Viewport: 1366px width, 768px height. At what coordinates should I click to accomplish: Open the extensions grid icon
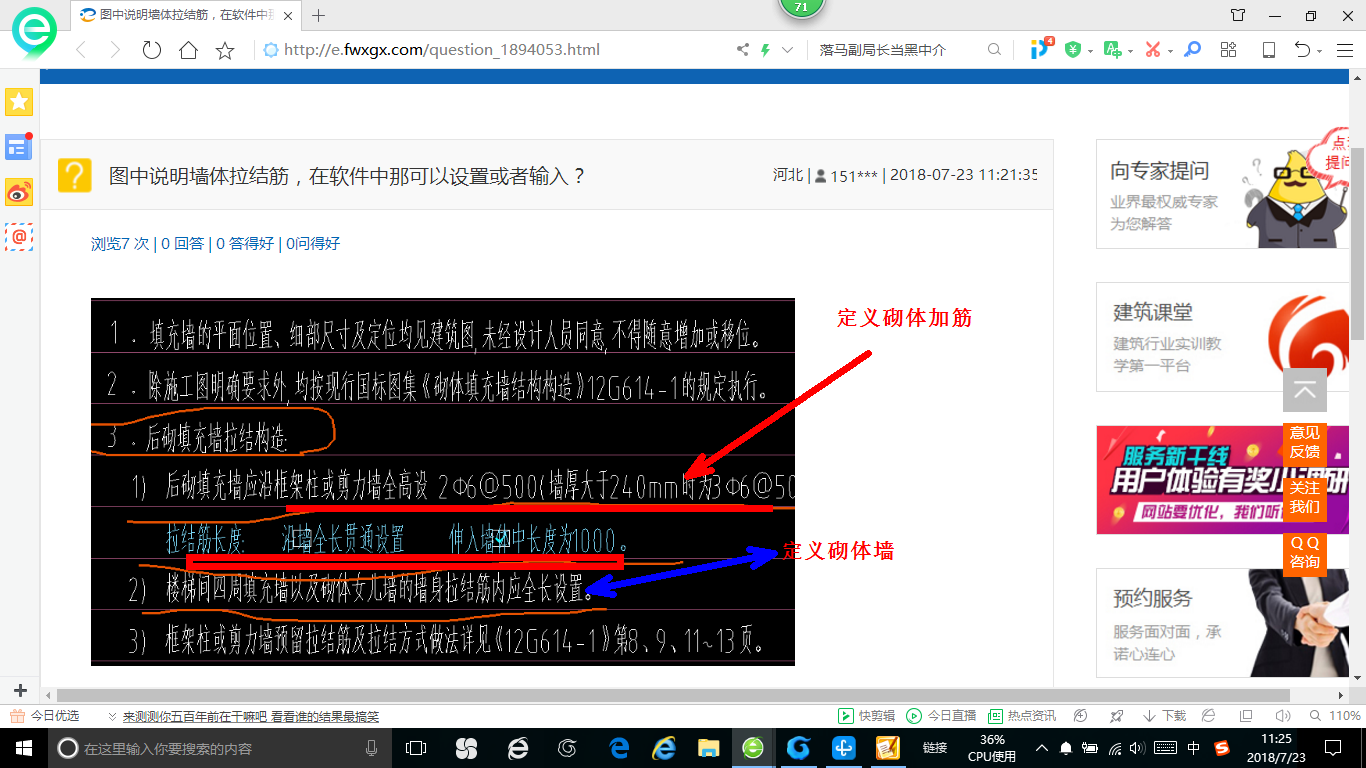point(1229,50)
